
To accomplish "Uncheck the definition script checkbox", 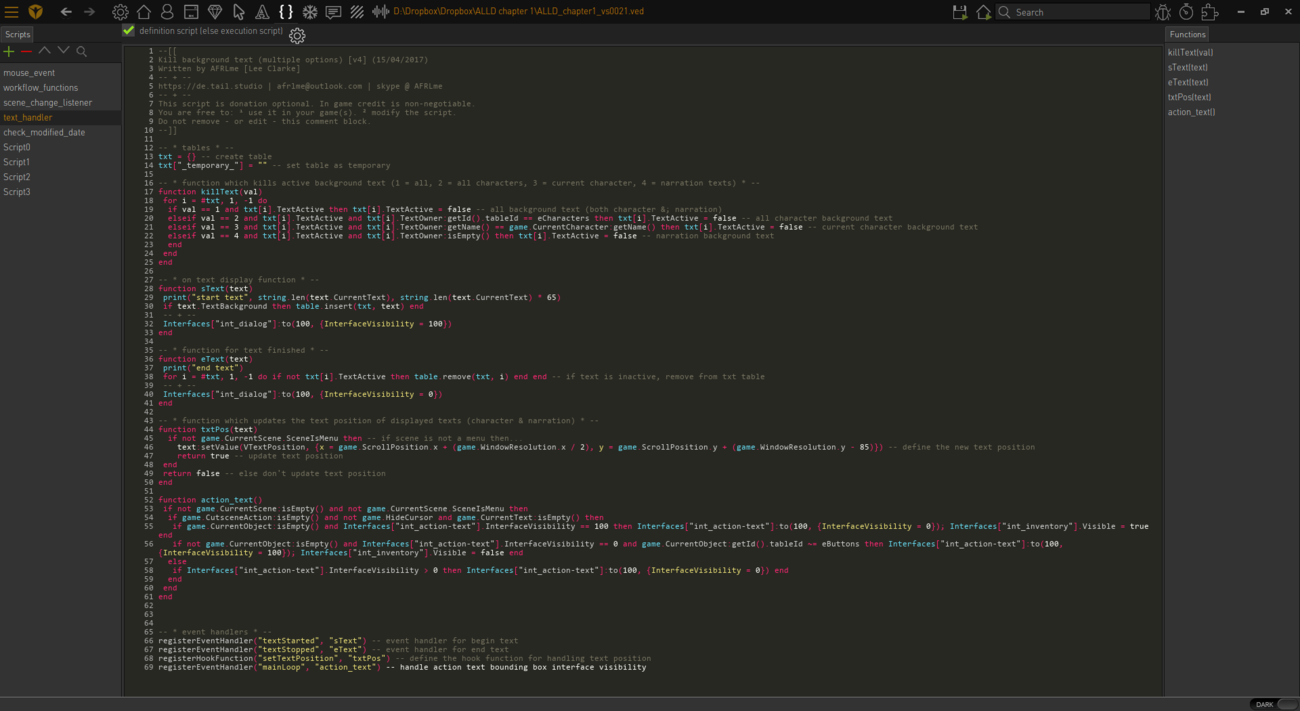I will pyautogui.click(x=128, y=31).
